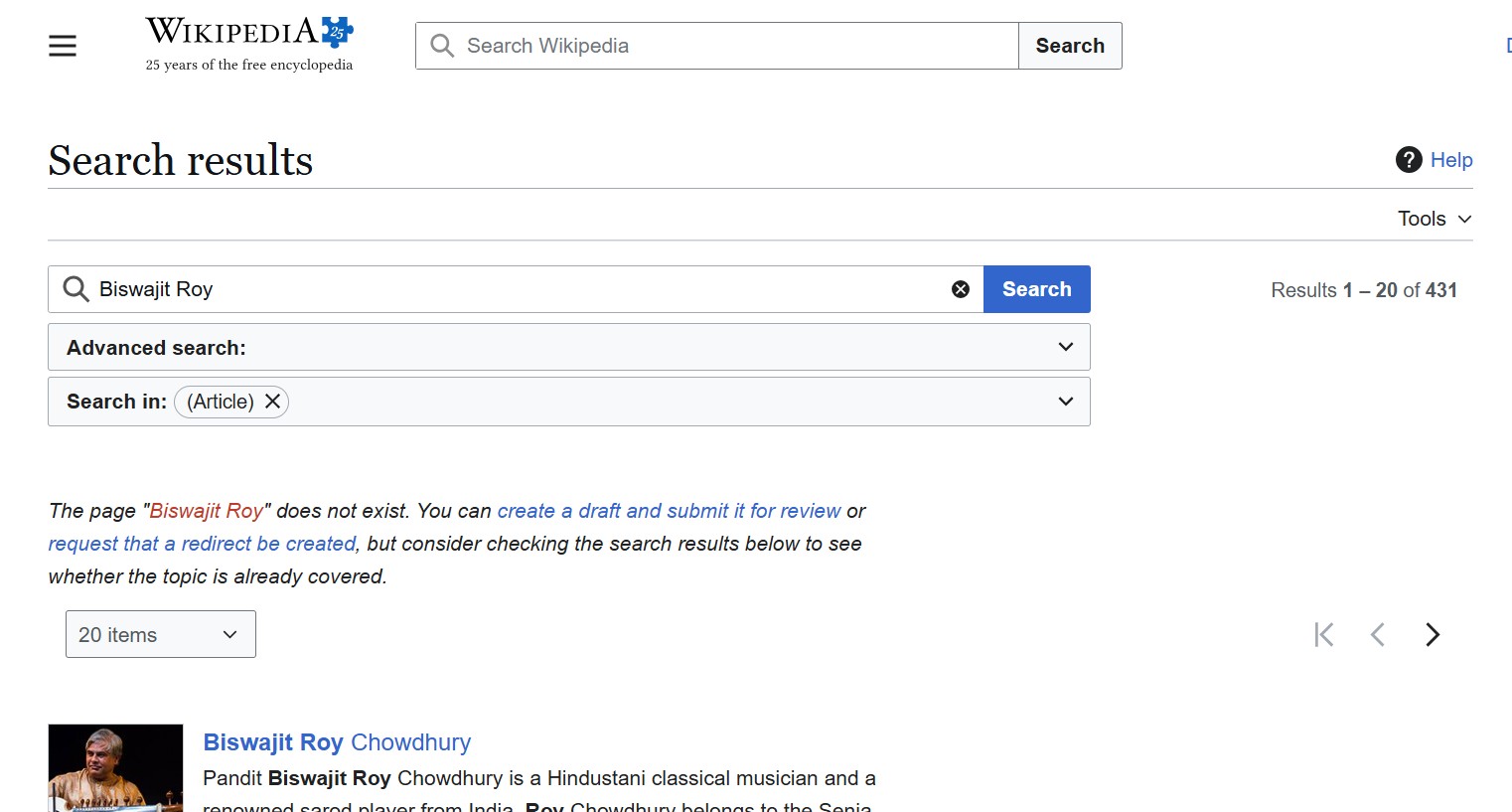Go to the Wikipedia home logo

click(249, 45)
